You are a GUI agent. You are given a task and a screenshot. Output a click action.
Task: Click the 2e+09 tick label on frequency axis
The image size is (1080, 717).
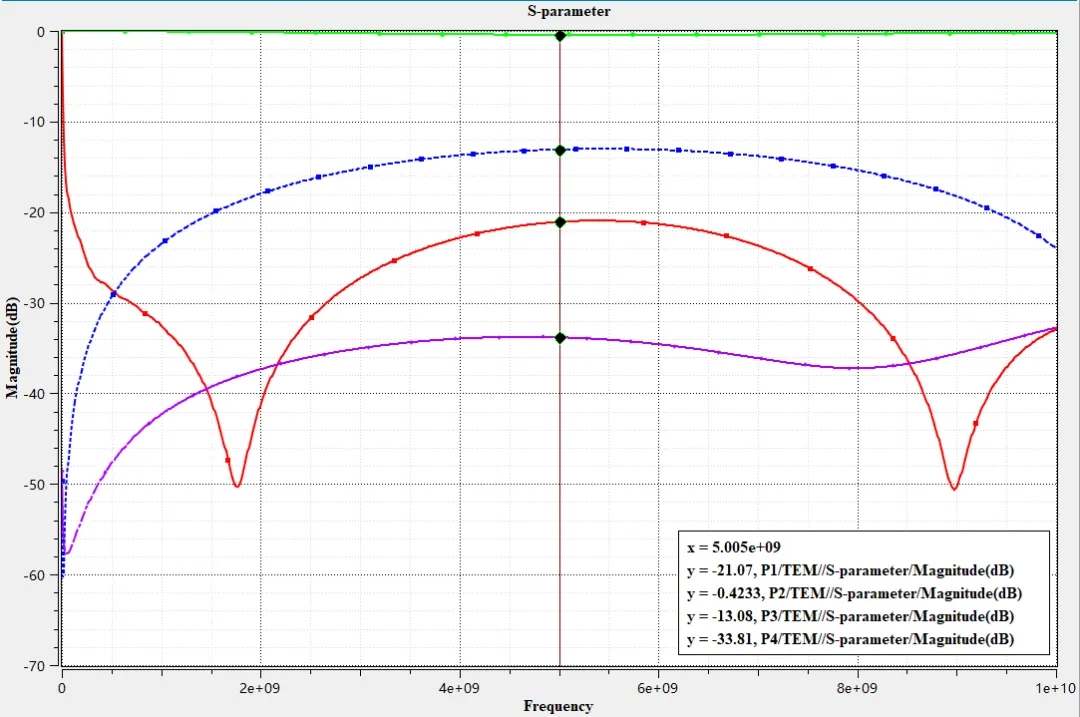coord(260,689)
